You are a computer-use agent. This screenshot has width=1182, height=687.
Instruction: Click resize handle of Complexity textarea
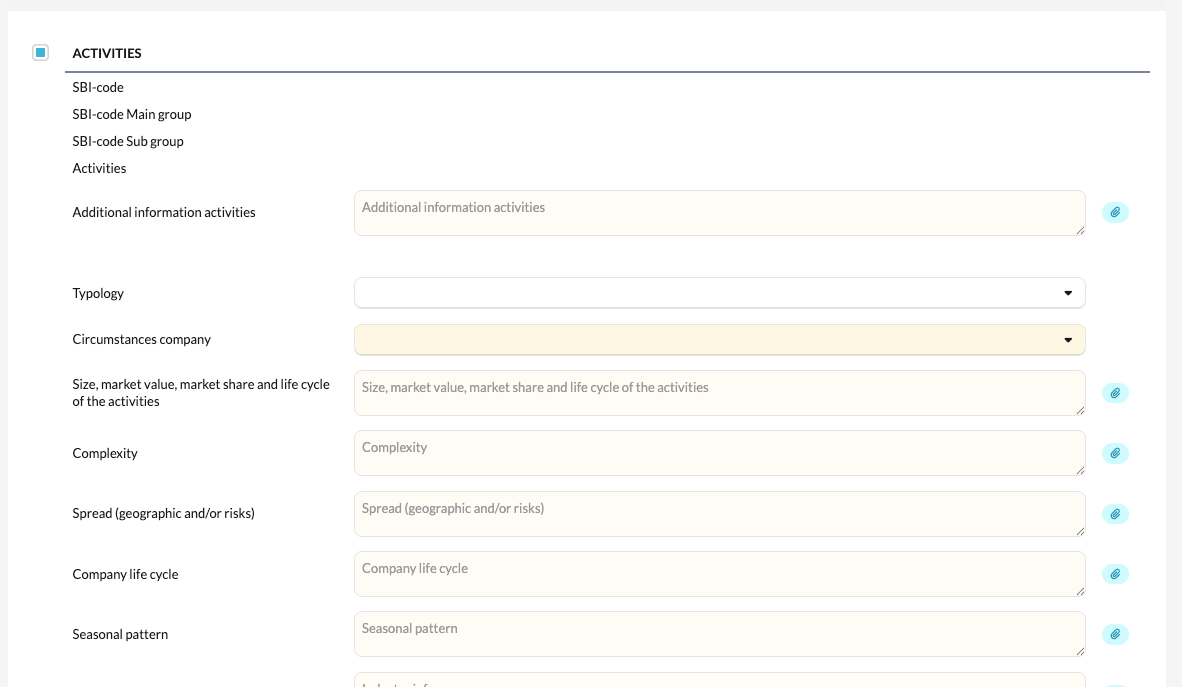coord(1080,471)
